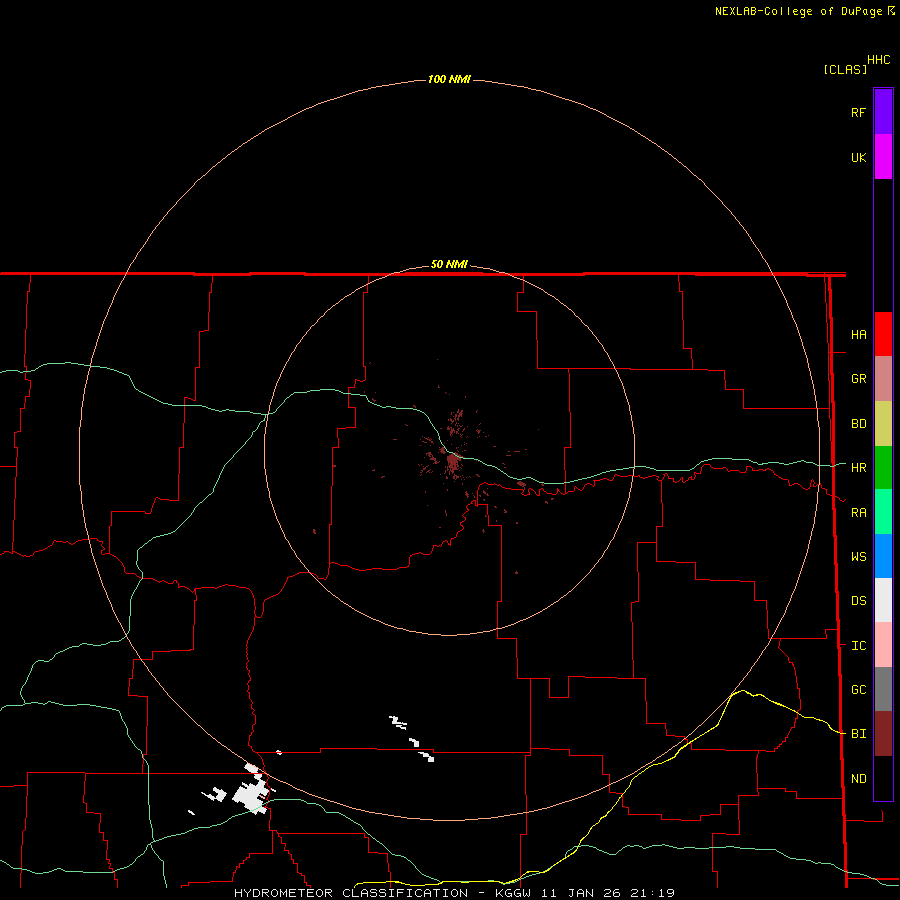900x900 pixels.
Task: Click the red HA color swatch
Action: tap(883, 334)
